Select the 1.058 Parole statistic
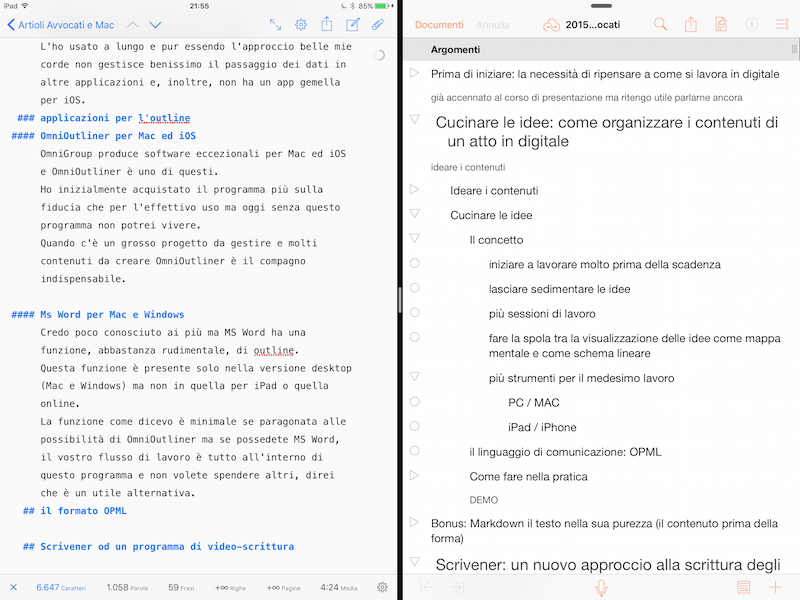The height and width of the screenshot is (600, 800). (x=127, y=588)
